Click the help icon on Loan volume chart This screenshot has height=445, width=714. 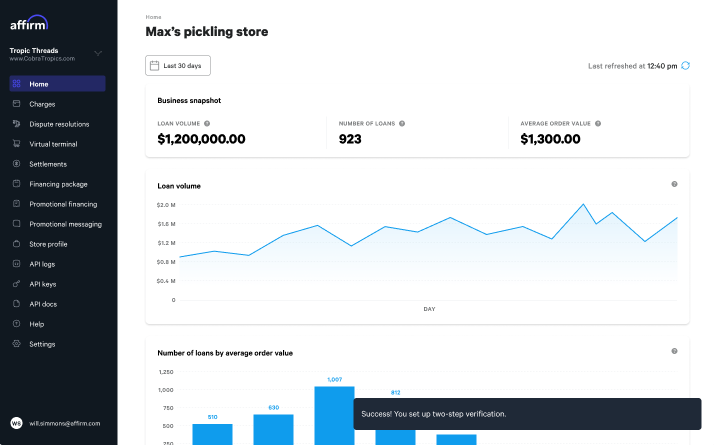point(674,184)
